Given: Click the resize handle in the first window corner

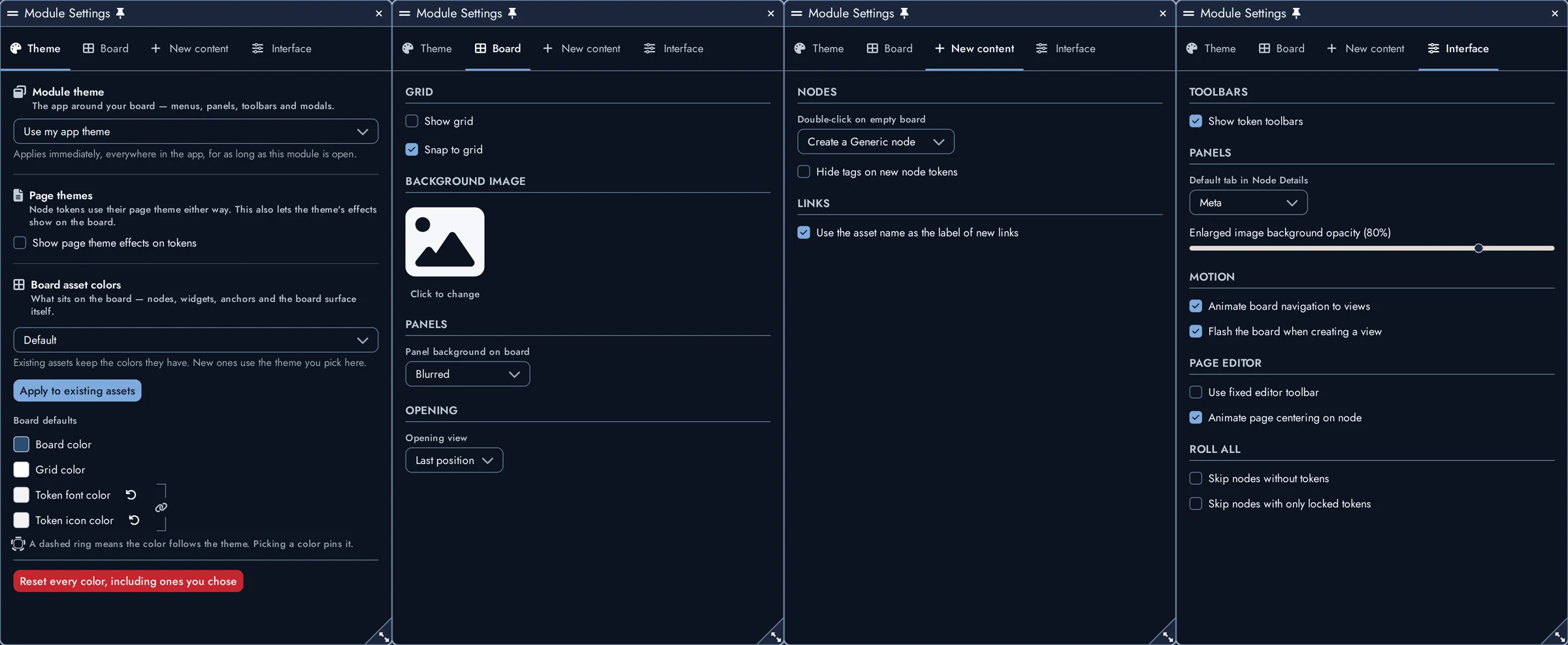Looking at the screenshot, I should tap(384, 637).
